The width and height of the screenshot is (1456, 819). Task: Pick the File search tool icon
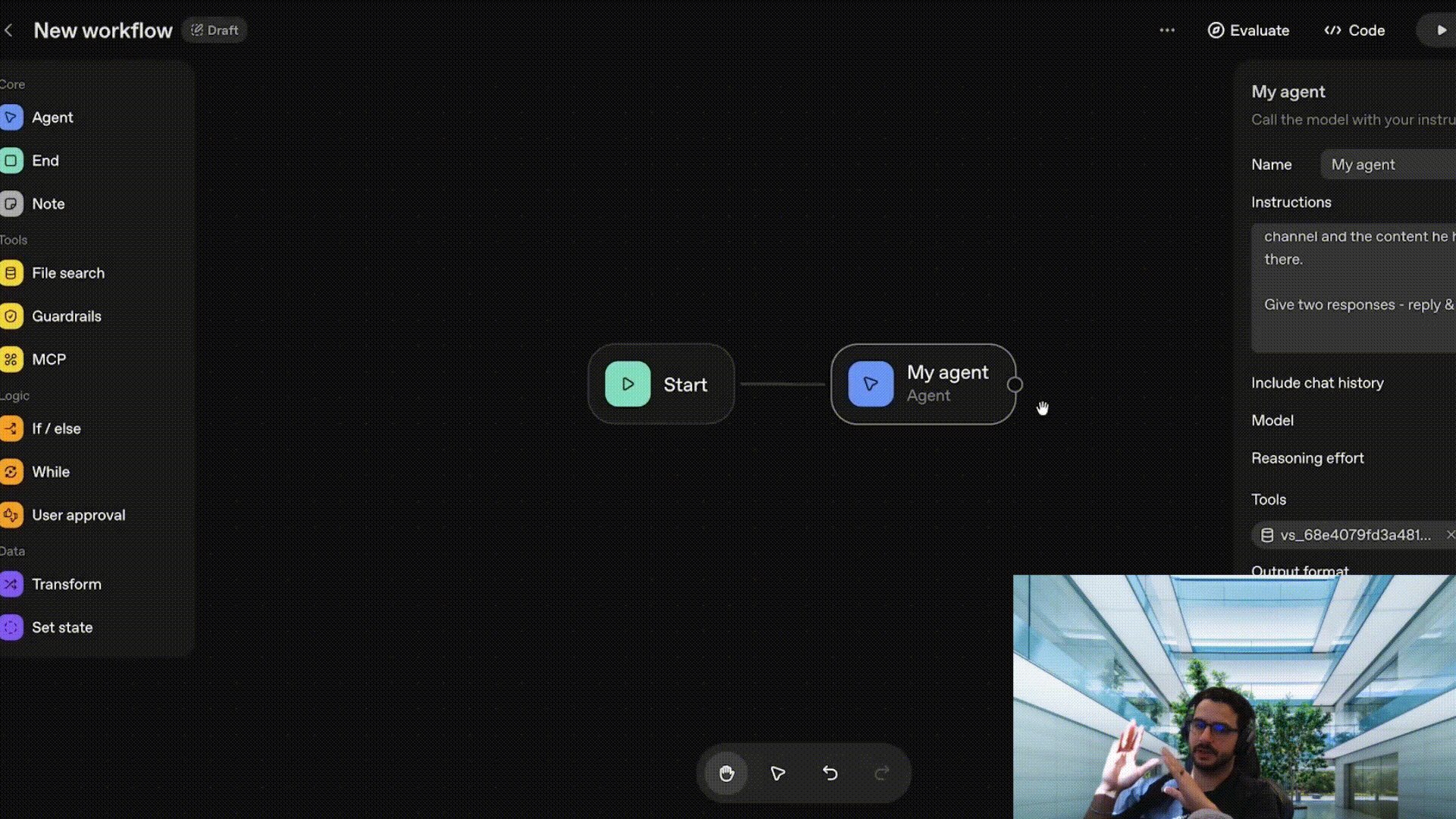point(11,273)
